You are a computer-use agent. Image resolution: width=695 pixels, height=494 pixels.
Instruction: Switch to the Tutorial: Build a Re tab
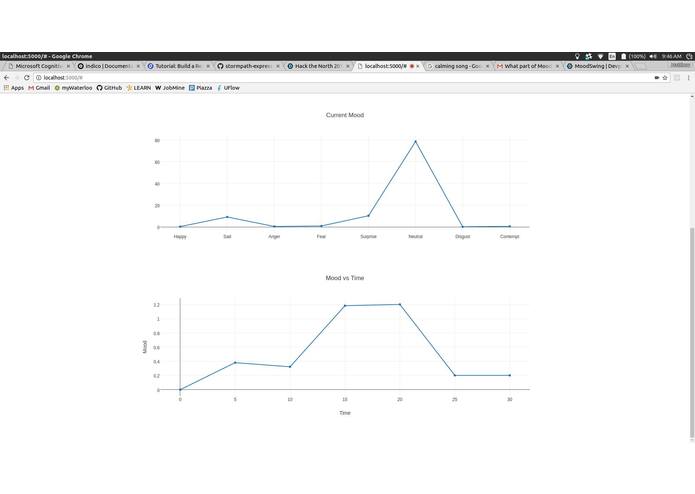[178, 66]
